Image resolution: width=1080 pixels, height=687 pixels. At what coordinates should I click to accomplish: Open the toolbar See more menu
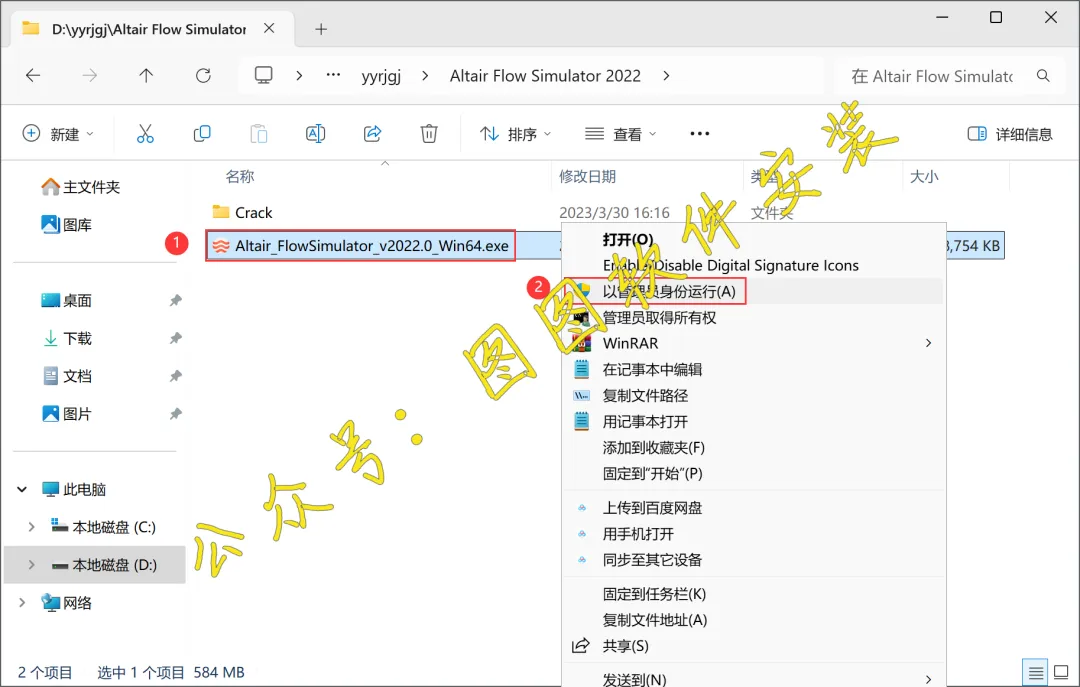700,134
